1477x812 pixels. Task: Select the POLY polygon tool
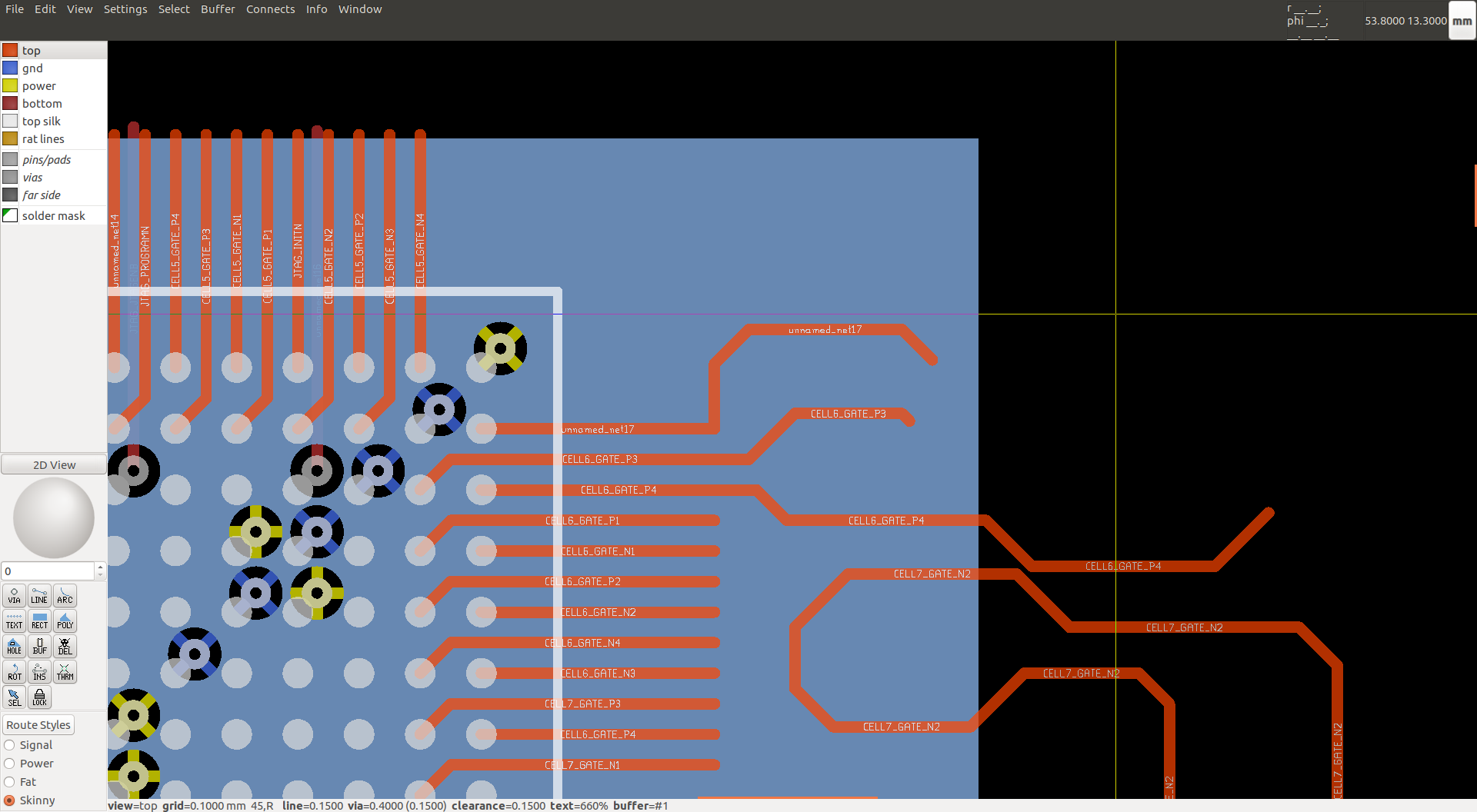(x=65, y=621)
